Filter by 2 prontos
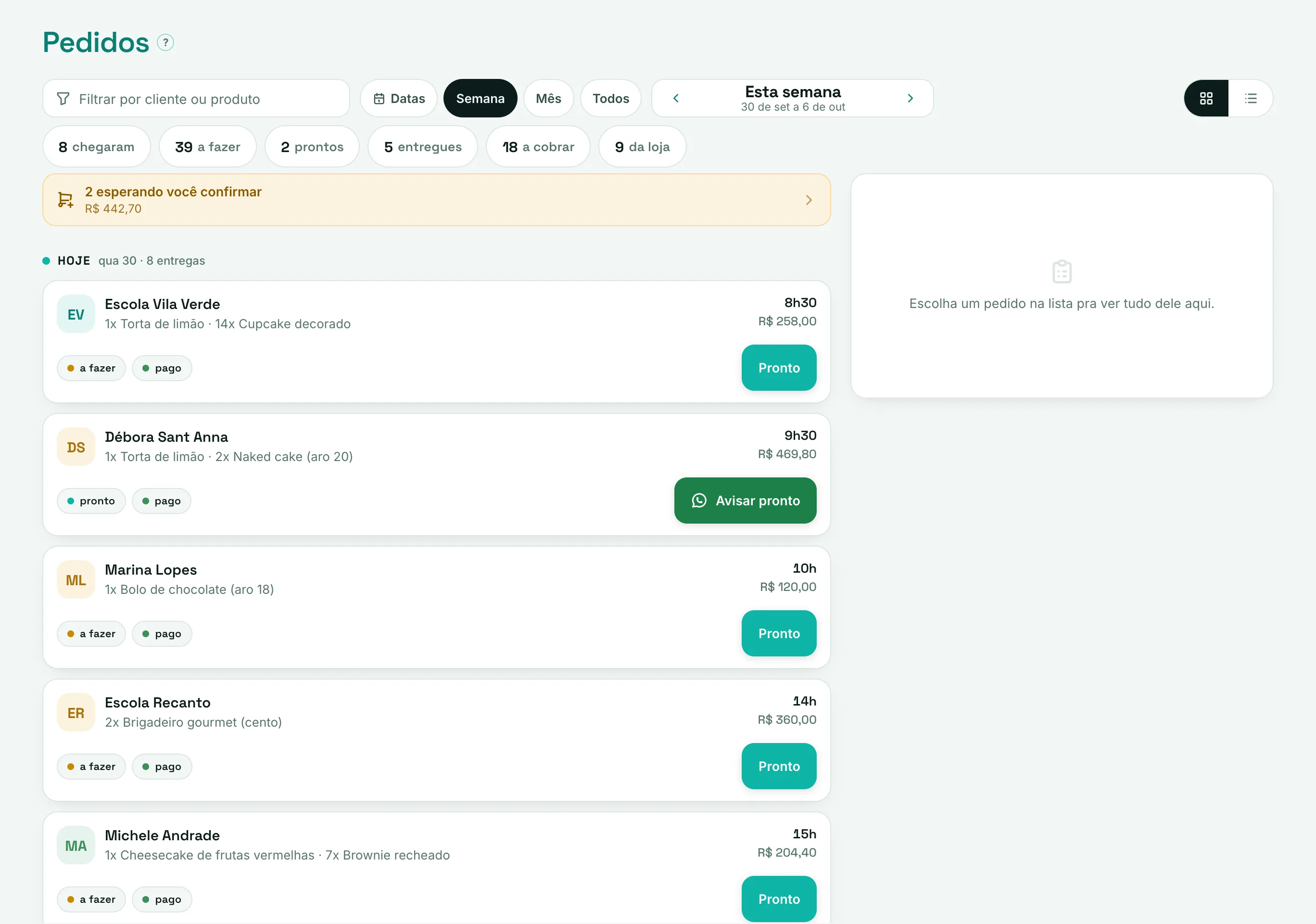 (x=312, y=147)
